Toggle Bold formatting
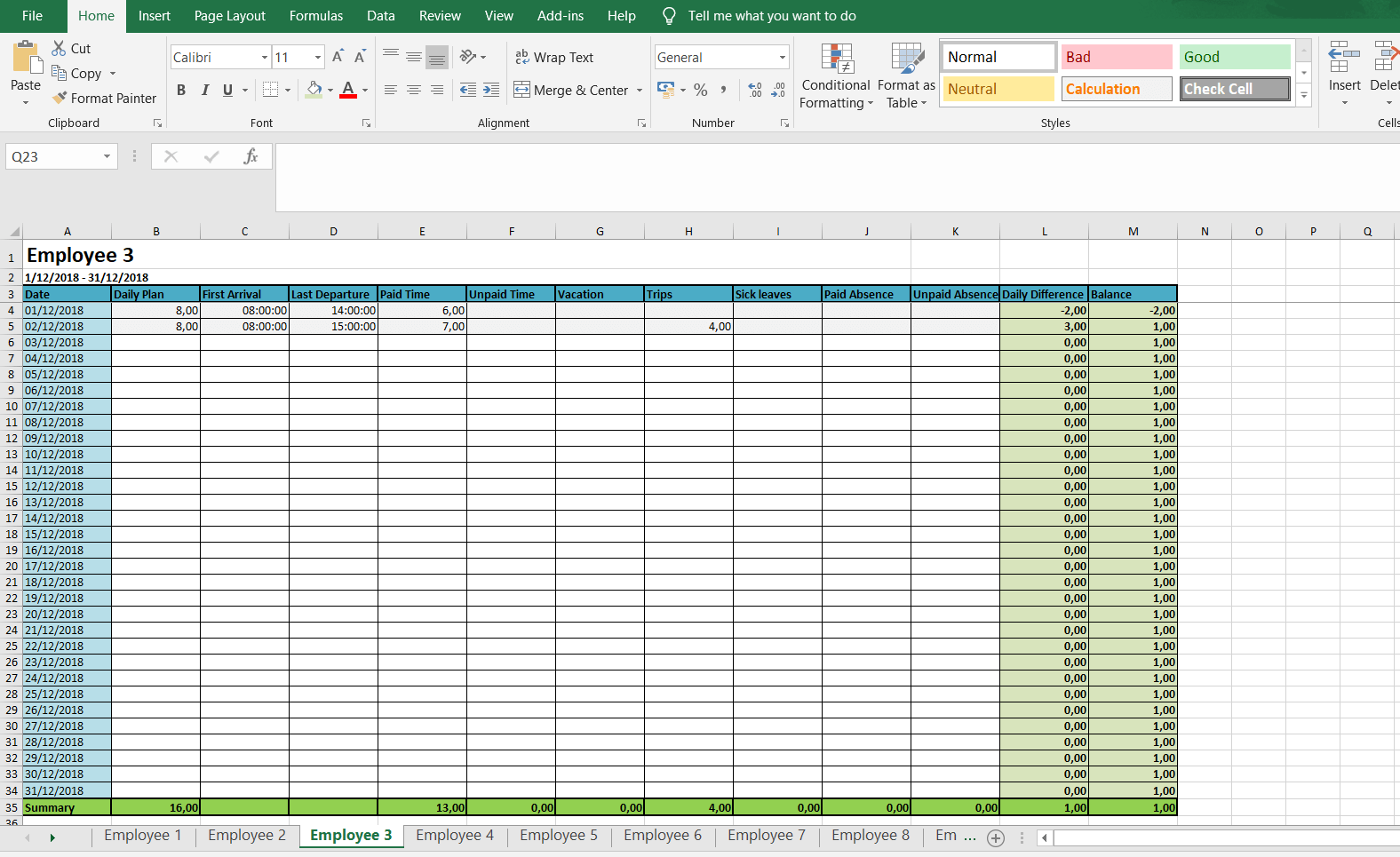 pos(181,90)
